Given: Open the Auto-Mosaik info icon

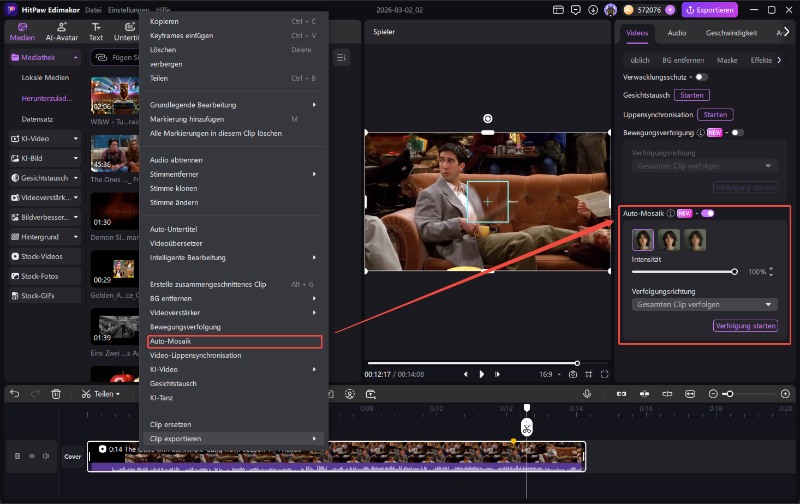Looking at the screenshot, I should 671,214.
